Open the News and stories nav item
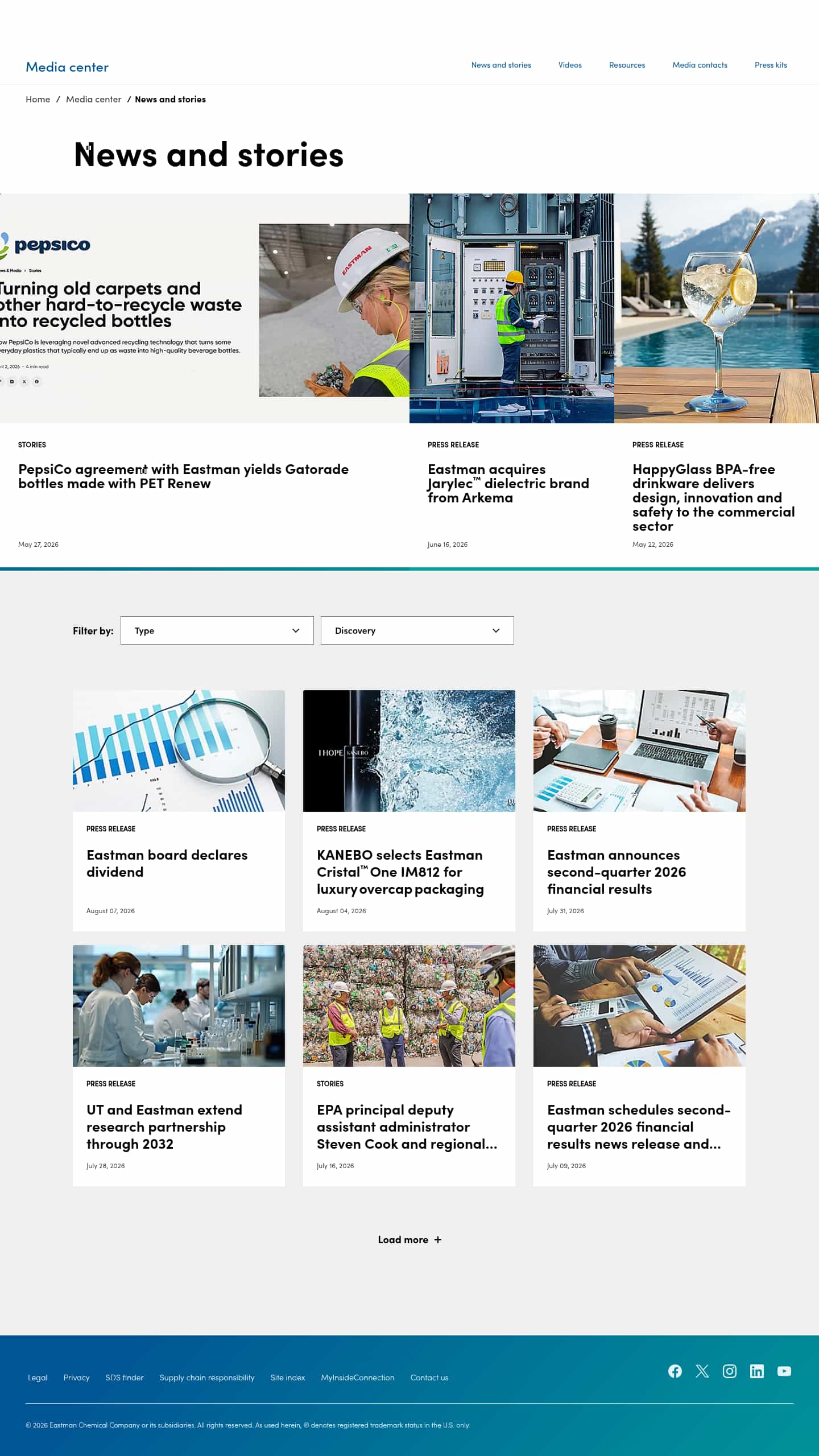Viewport: 819px width, 1456px height. [x=501, y=65]
